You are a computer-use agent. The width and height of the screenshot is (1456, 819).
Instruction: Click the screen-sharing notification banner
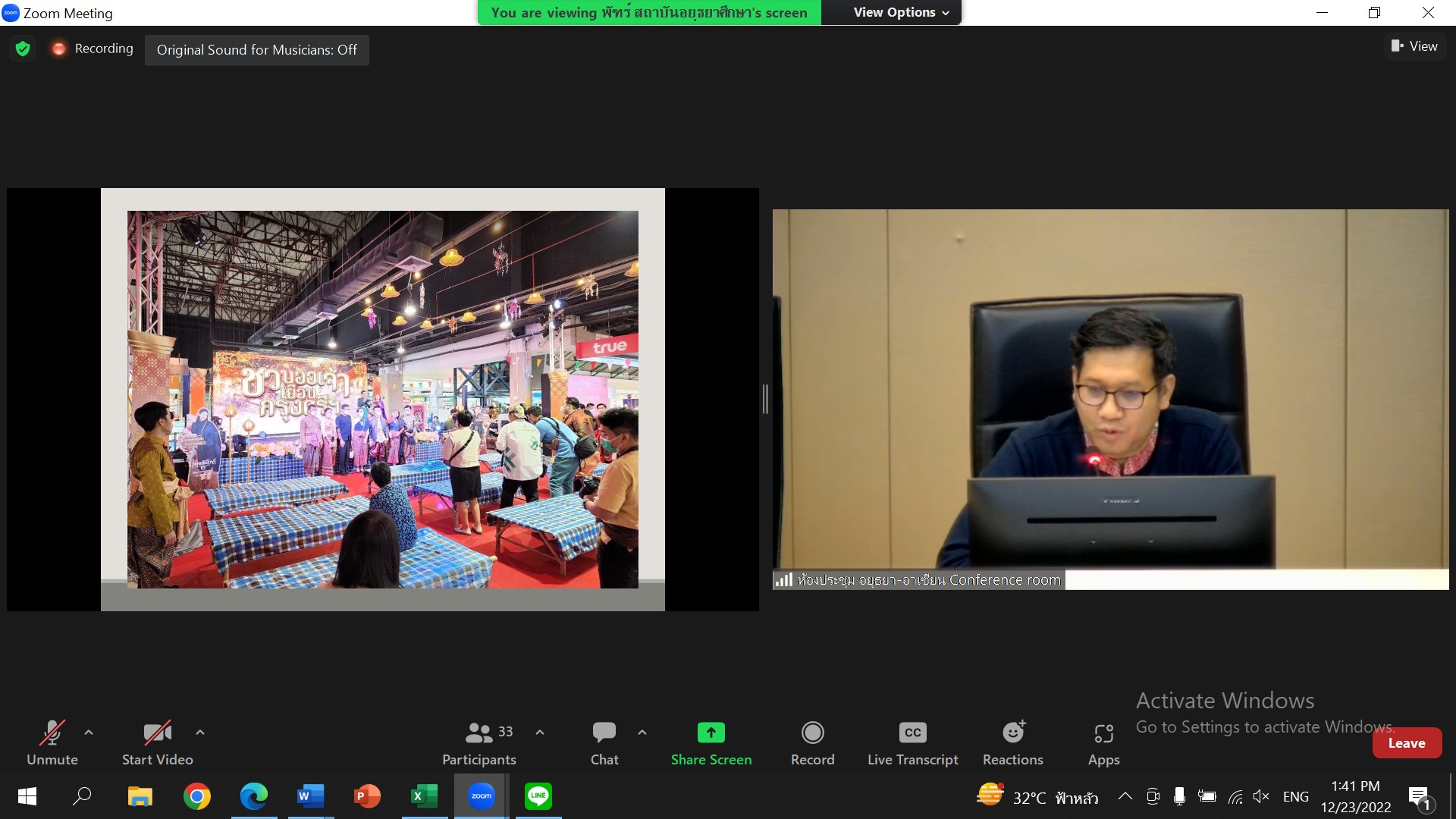(x=649, y=12)
